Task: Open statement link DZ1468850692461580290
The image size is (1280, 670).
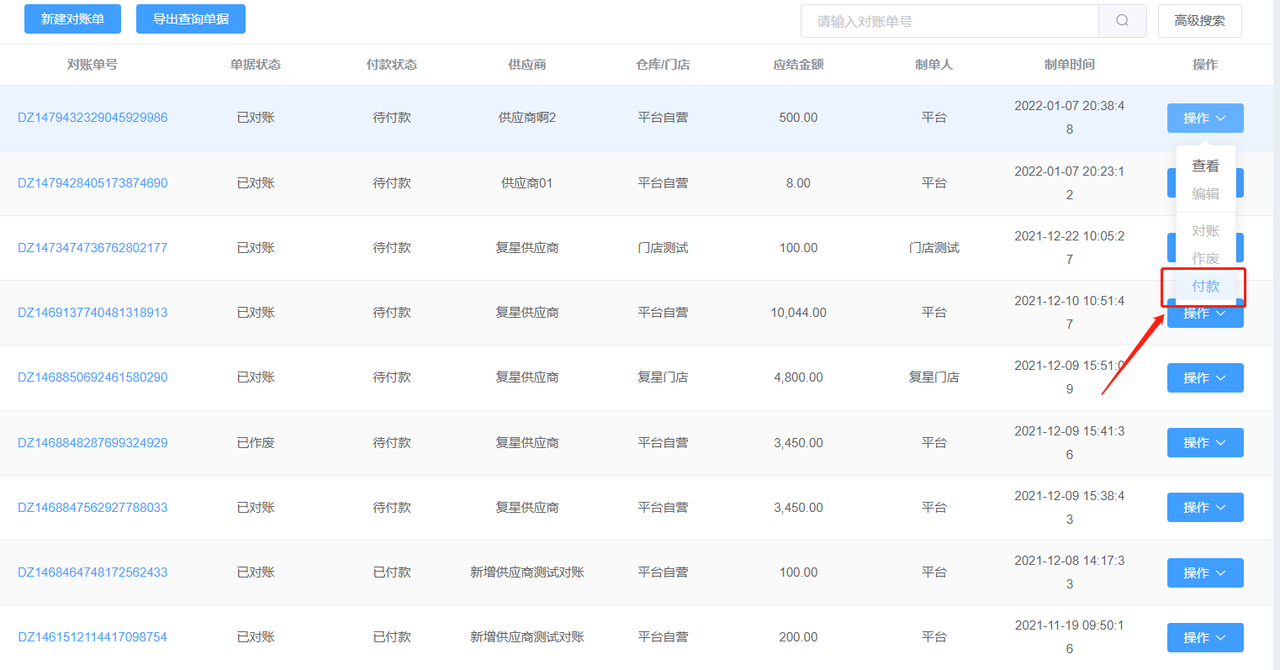Action: 93,378
